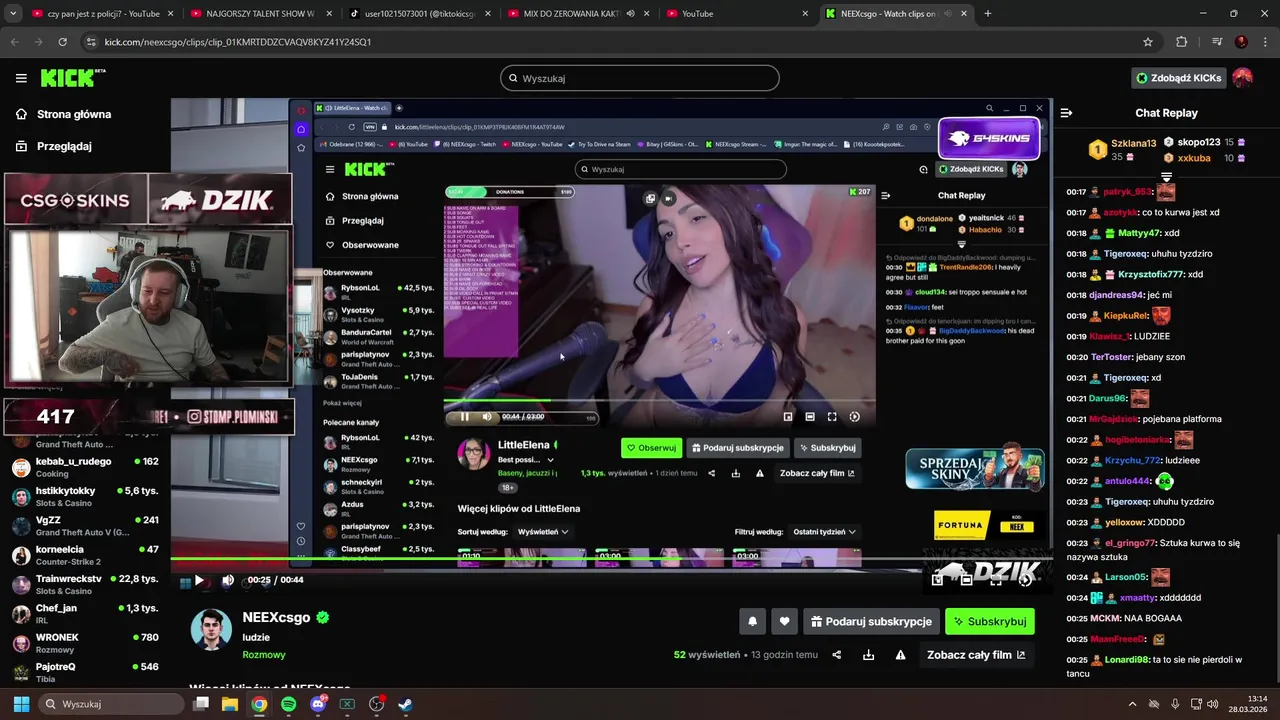Screen dimensions: 1280x720
Task: Show hidden system tray icons
Action: coord(1132,704)
